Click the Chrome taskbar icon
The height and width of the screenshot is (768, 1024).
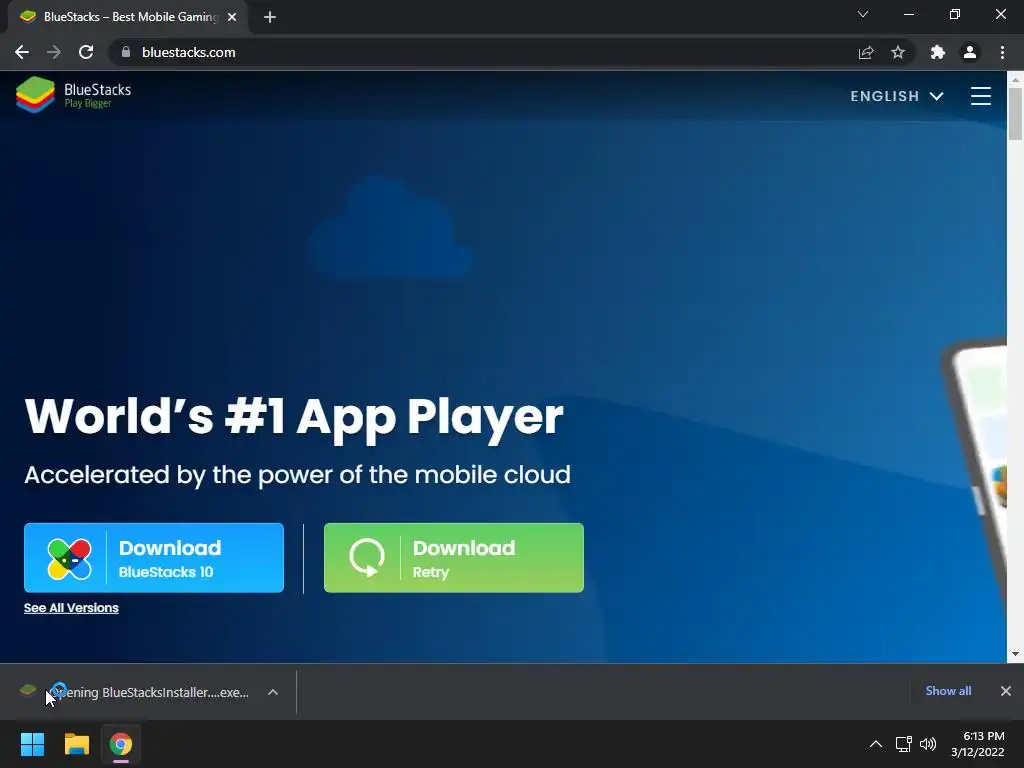[x=121, y=744]
